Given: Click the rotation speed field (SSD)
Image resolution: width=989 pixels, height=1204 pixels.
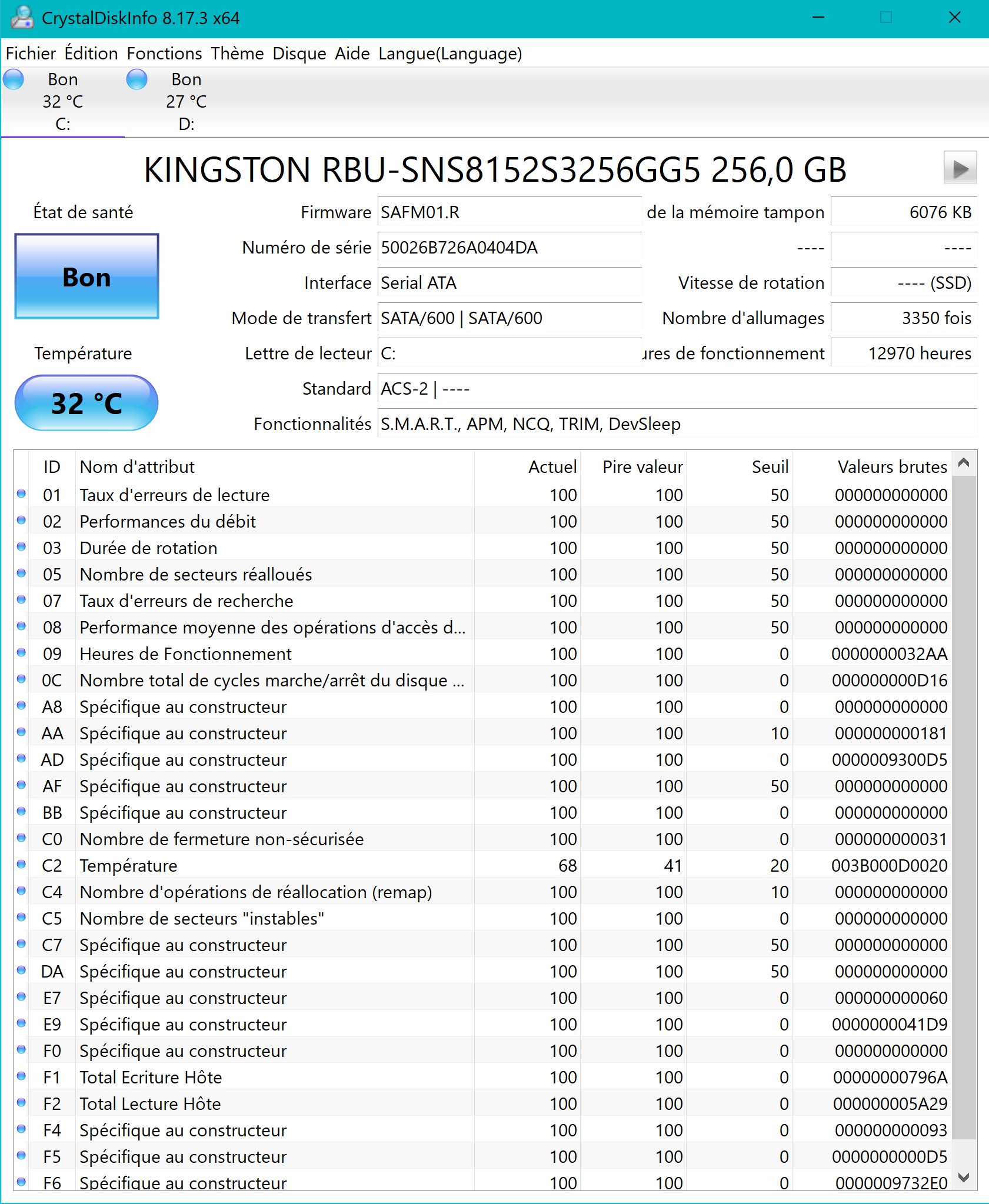Looking at the screenshot, I should click(904, 282).
